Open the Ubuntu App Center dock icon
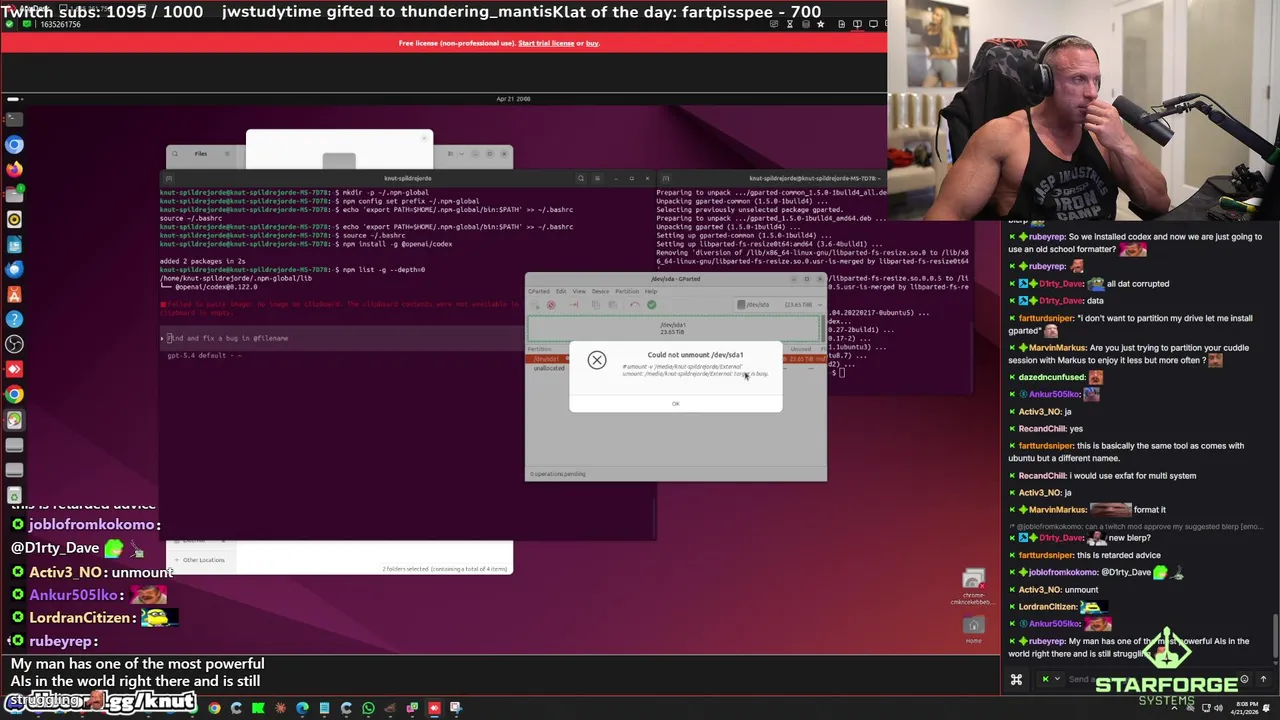Screen dimensions: 1280x720 click(x=14, y=295)
